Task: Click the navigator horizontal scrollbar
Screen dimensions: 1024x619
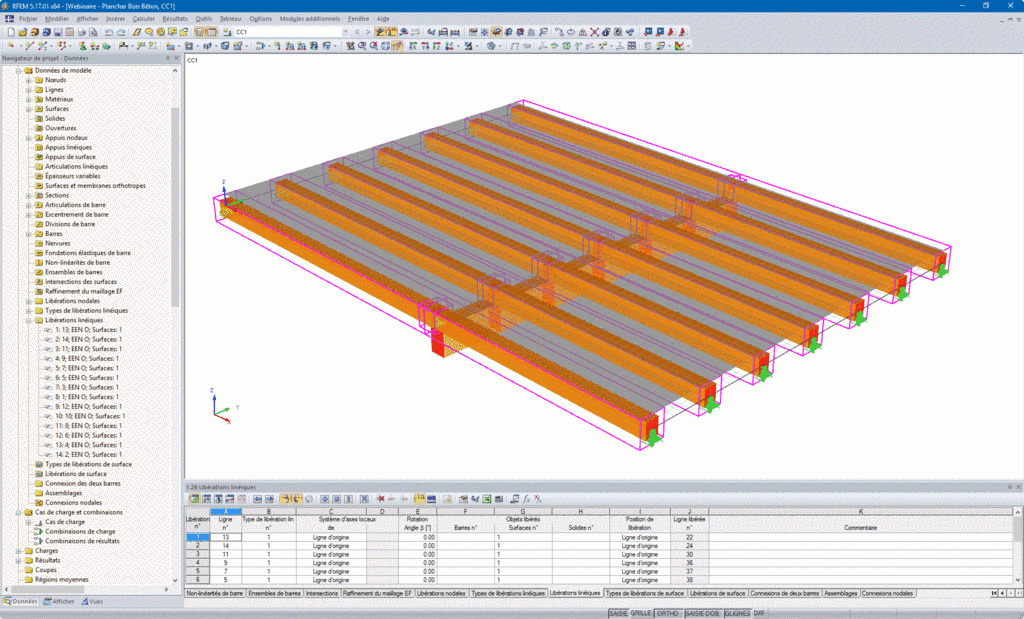Action: 46,589
